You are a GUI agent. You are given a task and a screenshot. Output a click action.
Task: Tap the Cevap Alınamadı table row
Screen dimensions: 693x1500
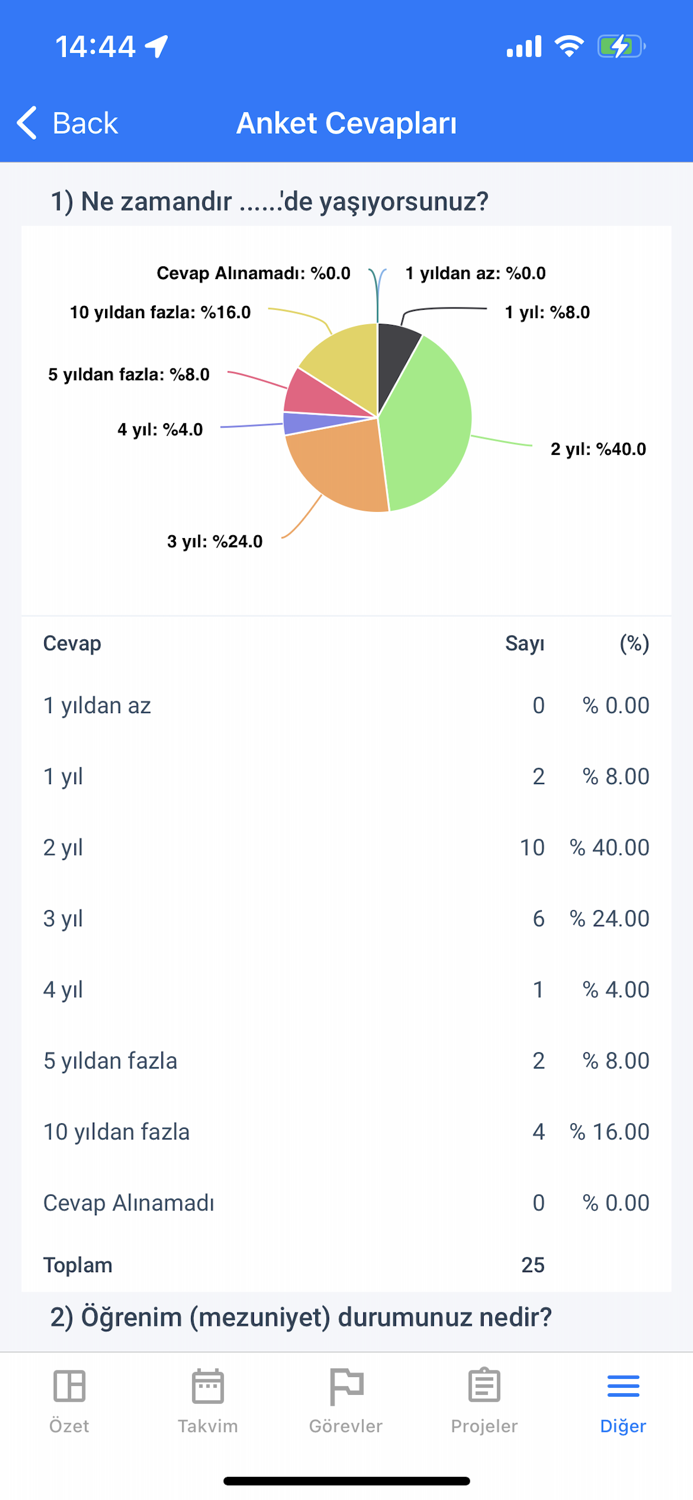pos(346,1203)
